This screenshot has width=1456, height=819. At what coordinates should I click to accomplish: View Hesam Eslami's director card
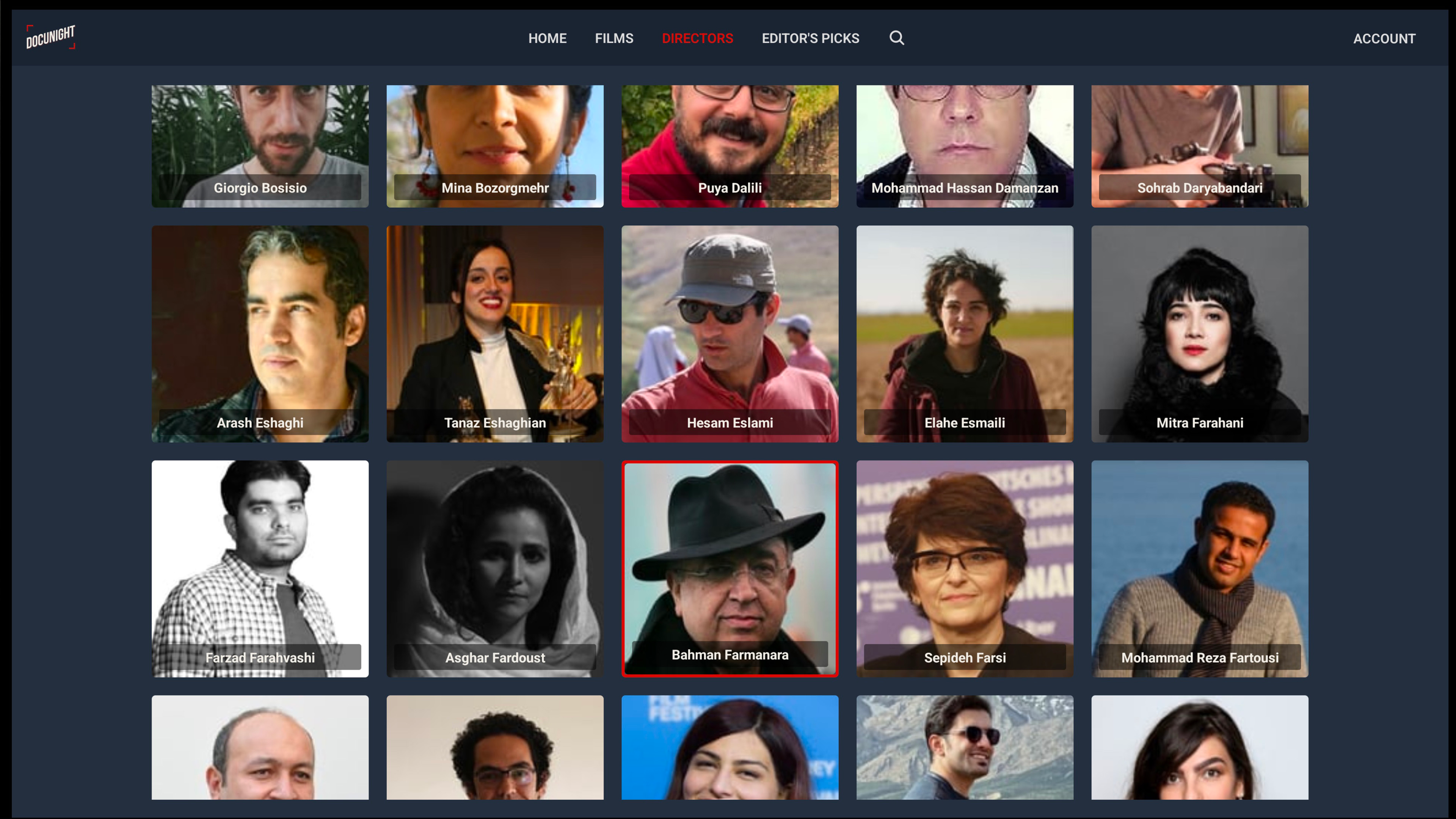(x=730, y=334)
